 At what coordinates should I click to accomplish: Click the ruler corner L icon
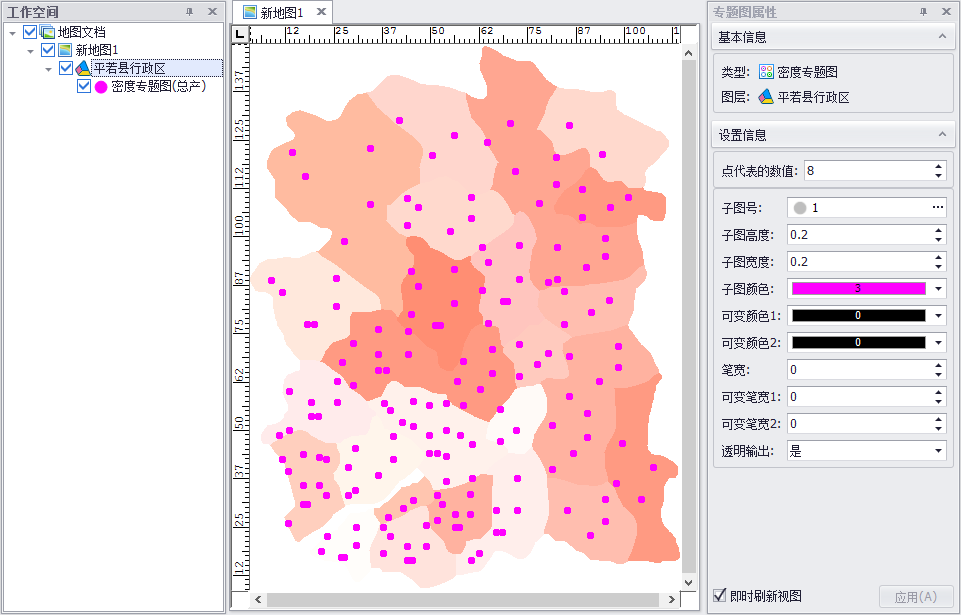click(x=238, y=34)
